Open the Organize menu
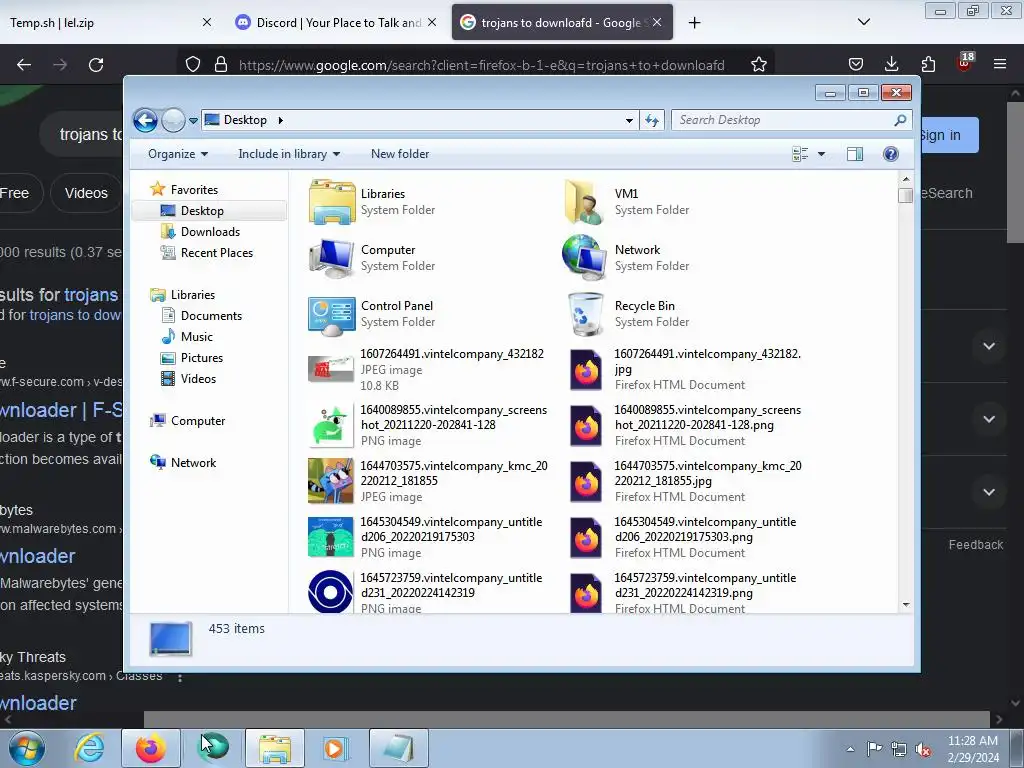Image resolution: width=1024 pixels, height=768 pixels. tap(178, 154)
